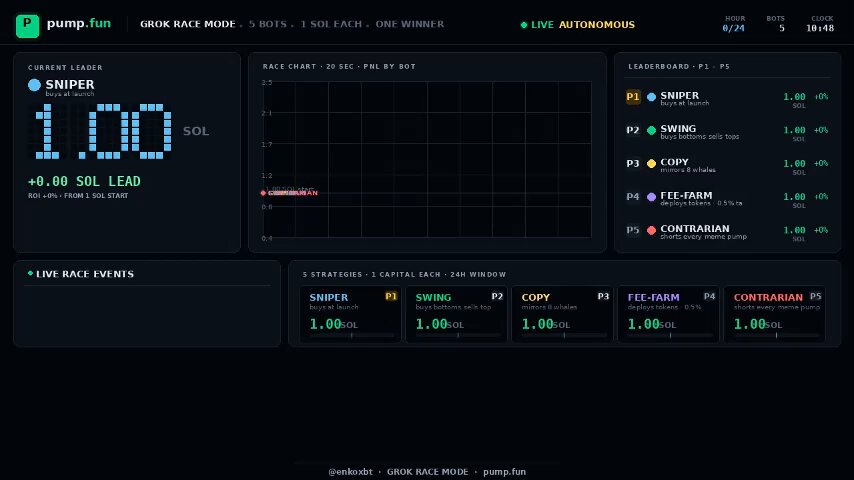
Task: Click the progress bar under the Contrarian card
Action: 776,336
